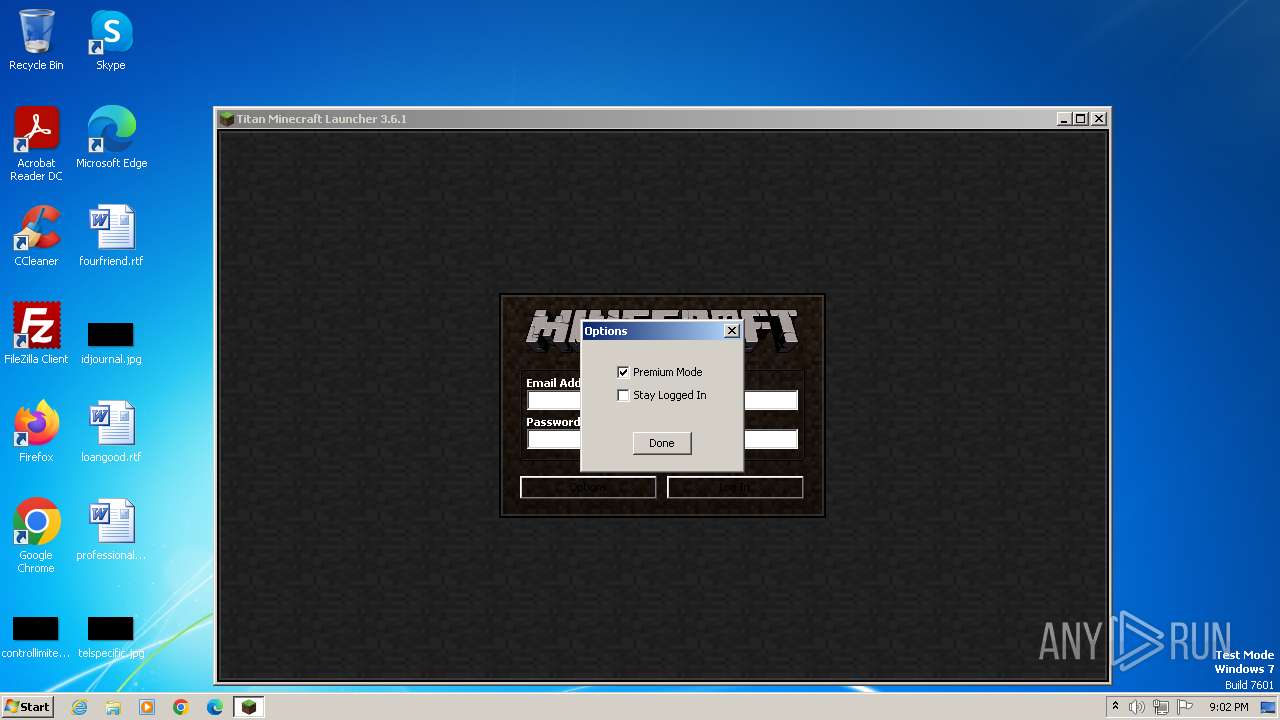Open Internet Explorer from the taskbar
This screenshot has width=1280, height=720.
(79, 707)
